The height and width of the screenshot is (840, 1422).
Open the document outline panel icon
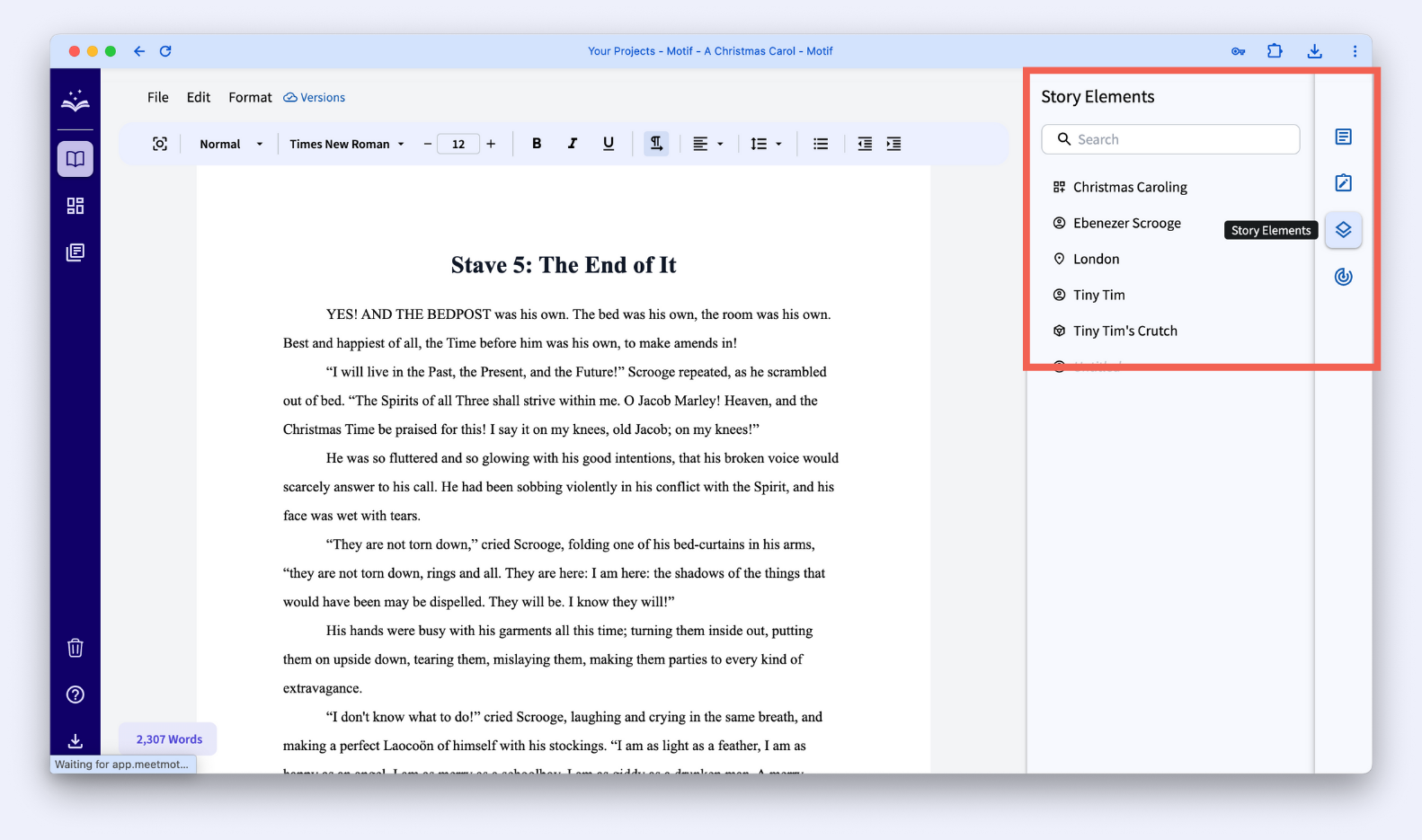[x=1344, y=137]
